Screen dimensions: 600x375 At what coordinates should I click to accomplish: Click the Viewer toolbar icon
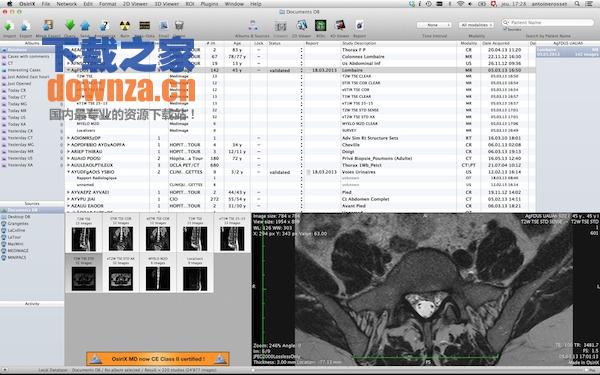tap(280, 26)
